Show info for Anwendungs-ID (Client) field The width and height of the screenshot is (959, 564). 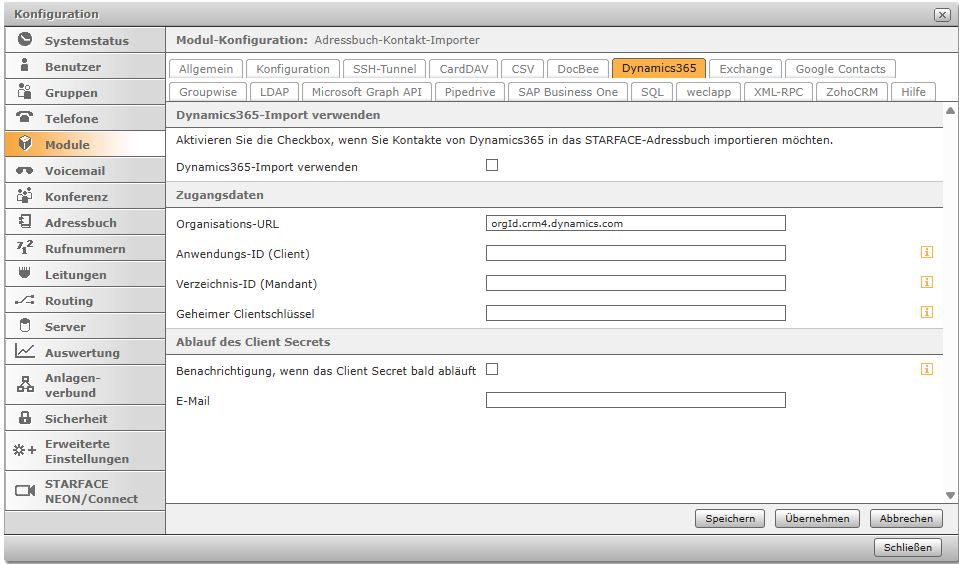[x=927, y=252]
